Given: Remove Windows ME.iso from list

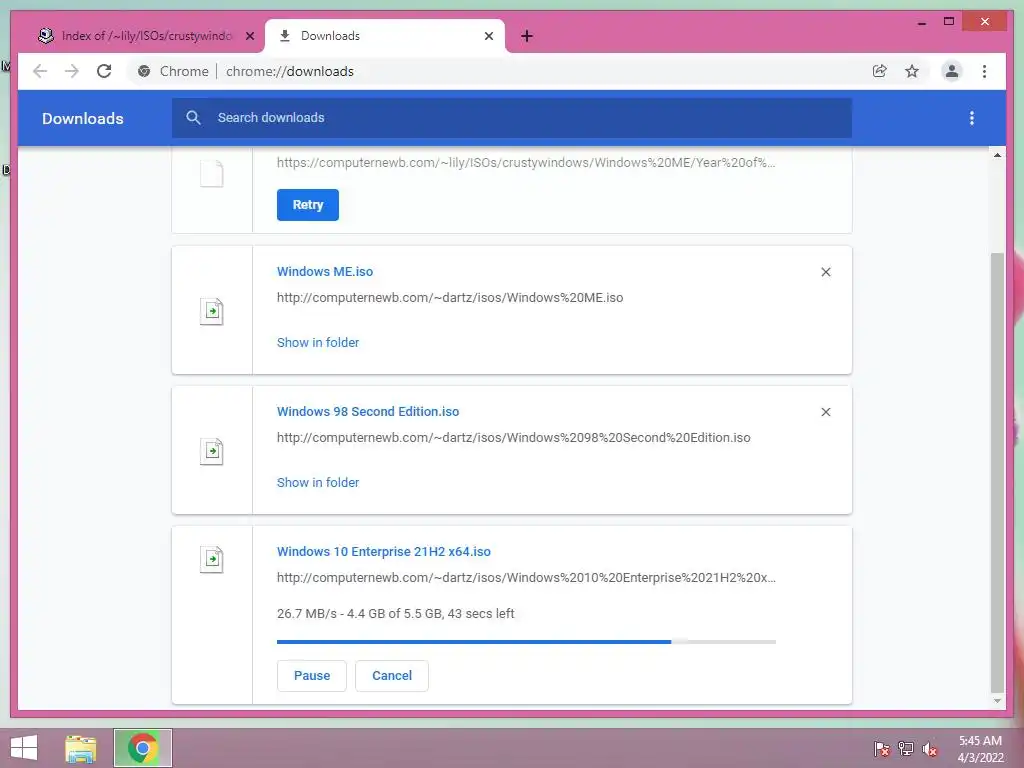Looking at the screenshot, I should (825, 272).
